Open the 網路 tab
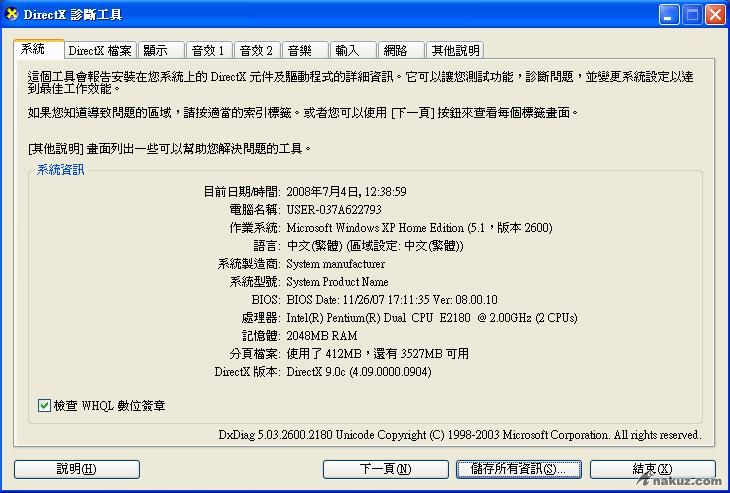This screenshot has width=730, height=493. (401, 50)
